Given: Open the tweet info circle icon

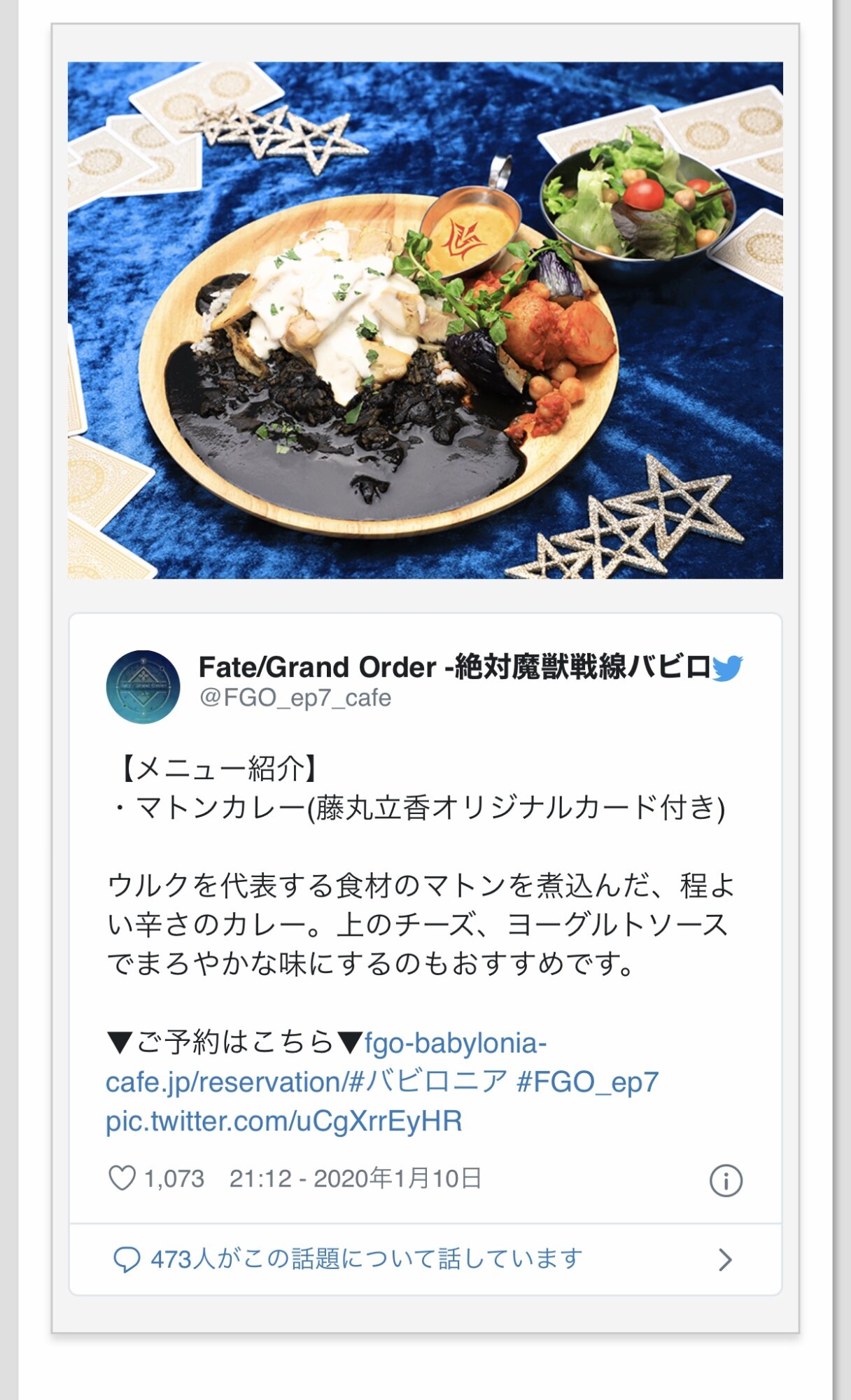Looking at the screenshot, I should (x=726, y=1181).
